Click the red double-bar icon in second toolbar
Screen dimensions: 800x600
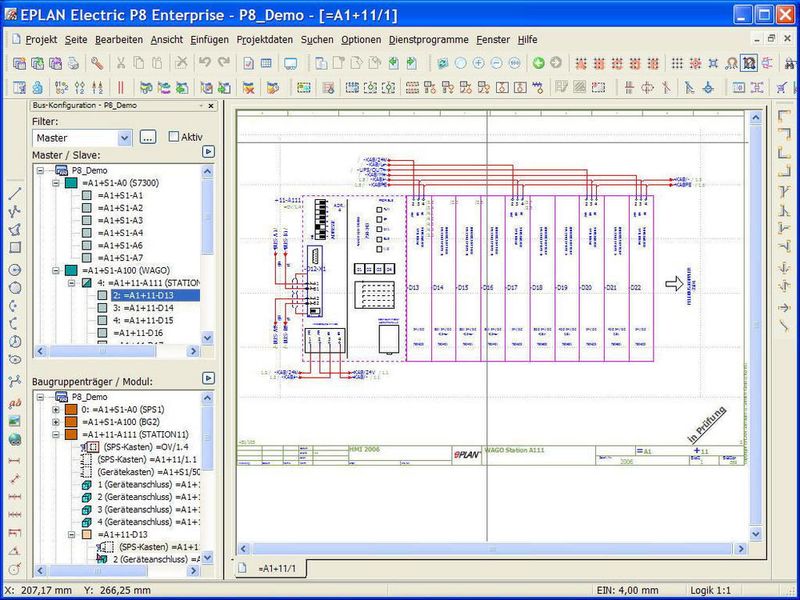click(x=120, y=88)
